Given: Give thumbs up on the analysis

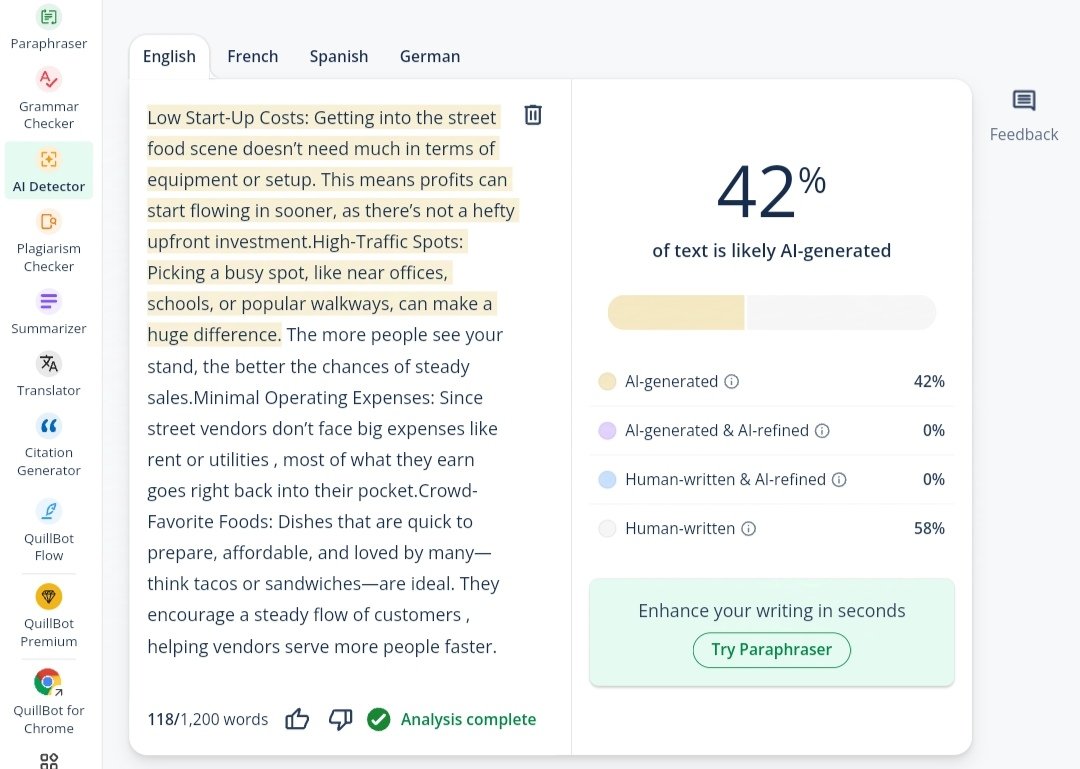Looking at the screenshot, I should 297,719.
